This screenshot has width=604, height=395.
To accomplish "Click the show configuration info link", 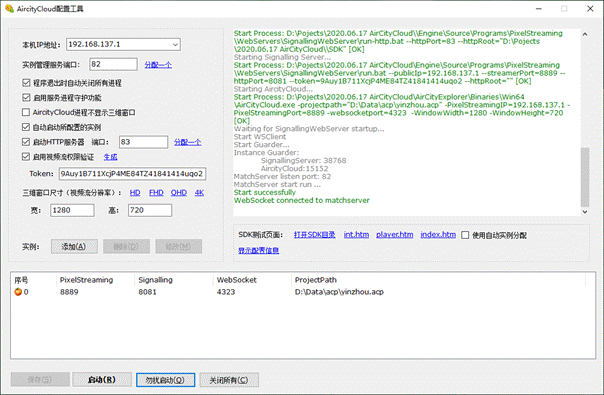I will pos(258,251).
